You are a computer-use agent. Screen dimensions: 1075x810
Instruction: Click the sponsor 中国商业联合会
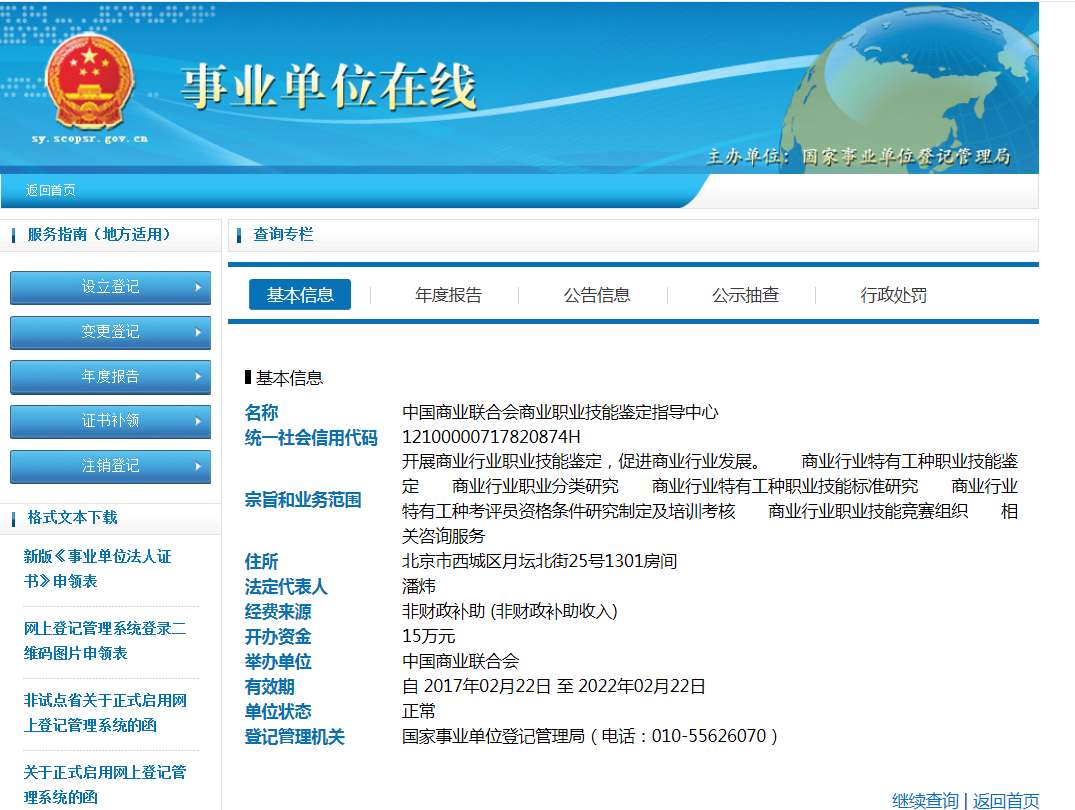pyautogui.click(x=460, y=661)
